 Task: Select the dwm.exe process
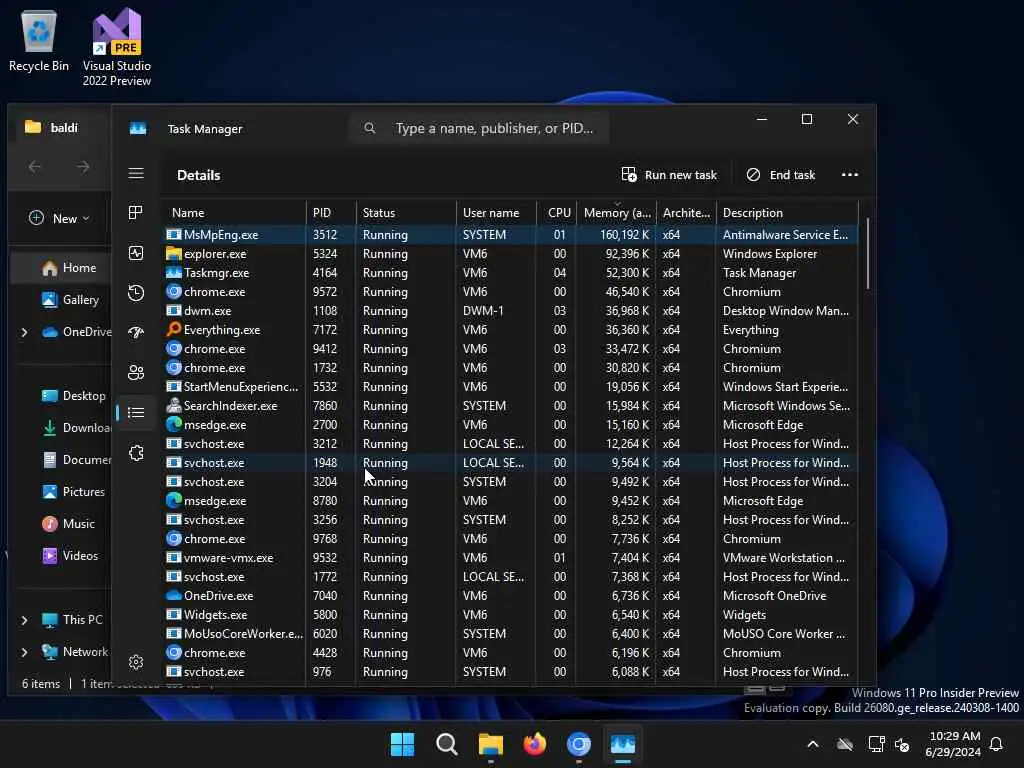point(510,311)
